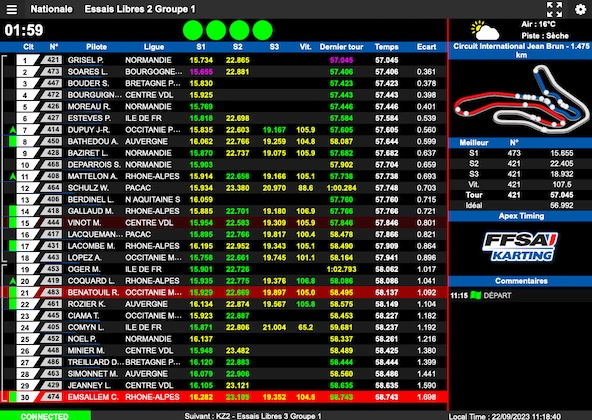Screen dimensions: 592x420
Task: Sort by the Pilote column header
Action: [96, 47]
